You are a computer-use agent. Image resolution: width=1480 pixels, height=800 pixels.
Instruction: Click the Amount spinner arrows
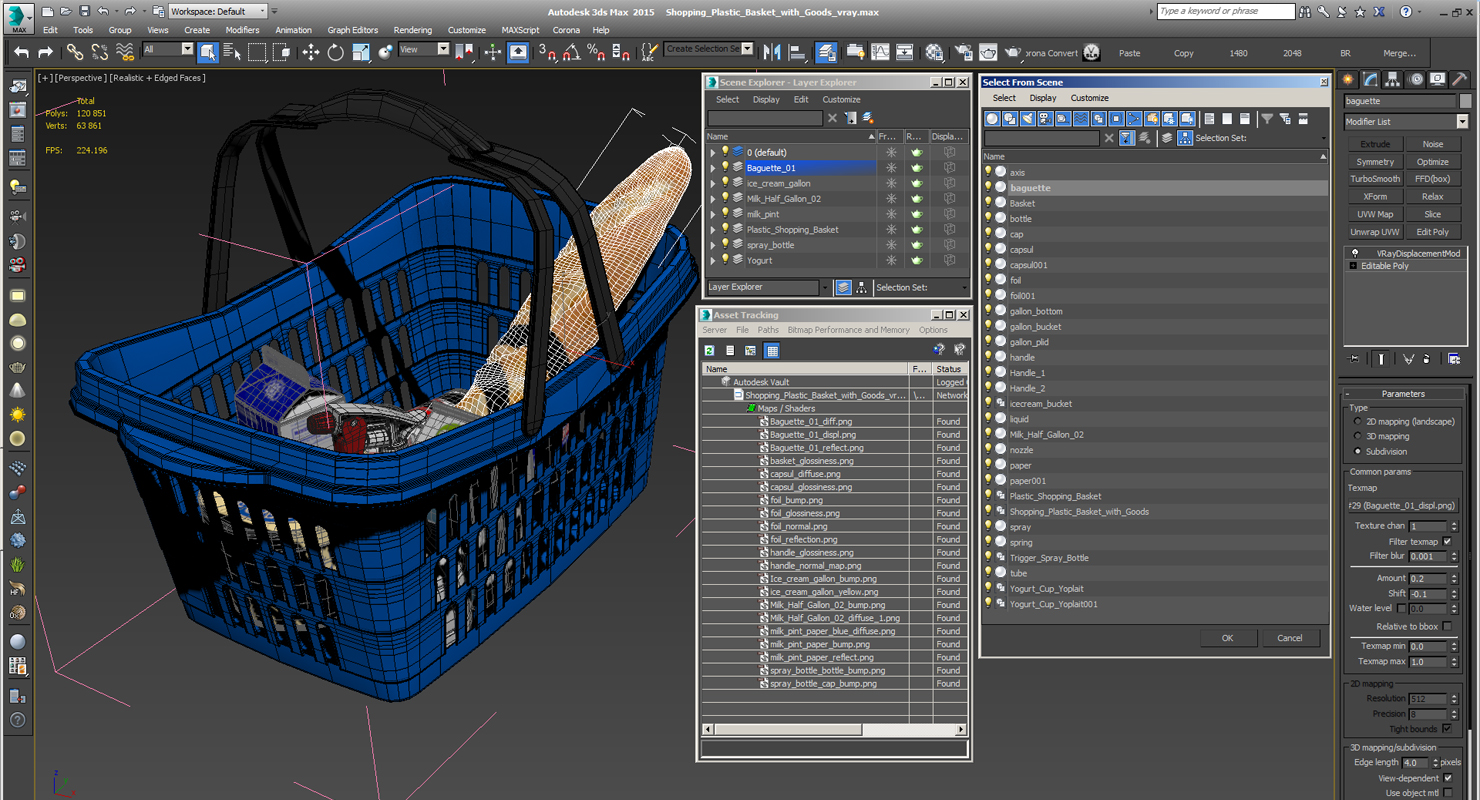coord(1452,578)
